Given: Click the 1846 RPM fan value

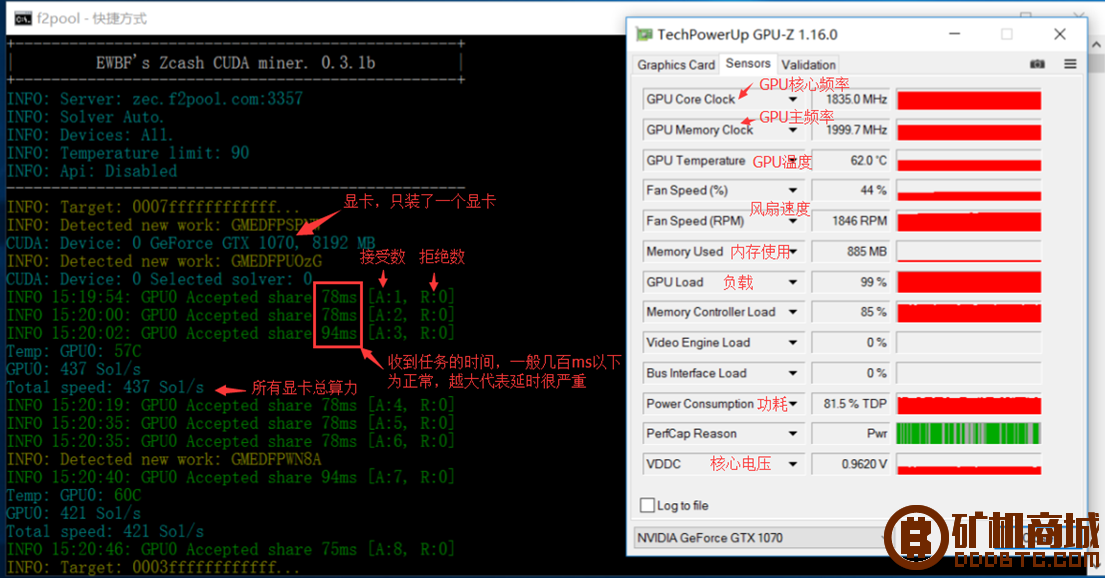Looking at the screenshot, I should pos(851,221).
